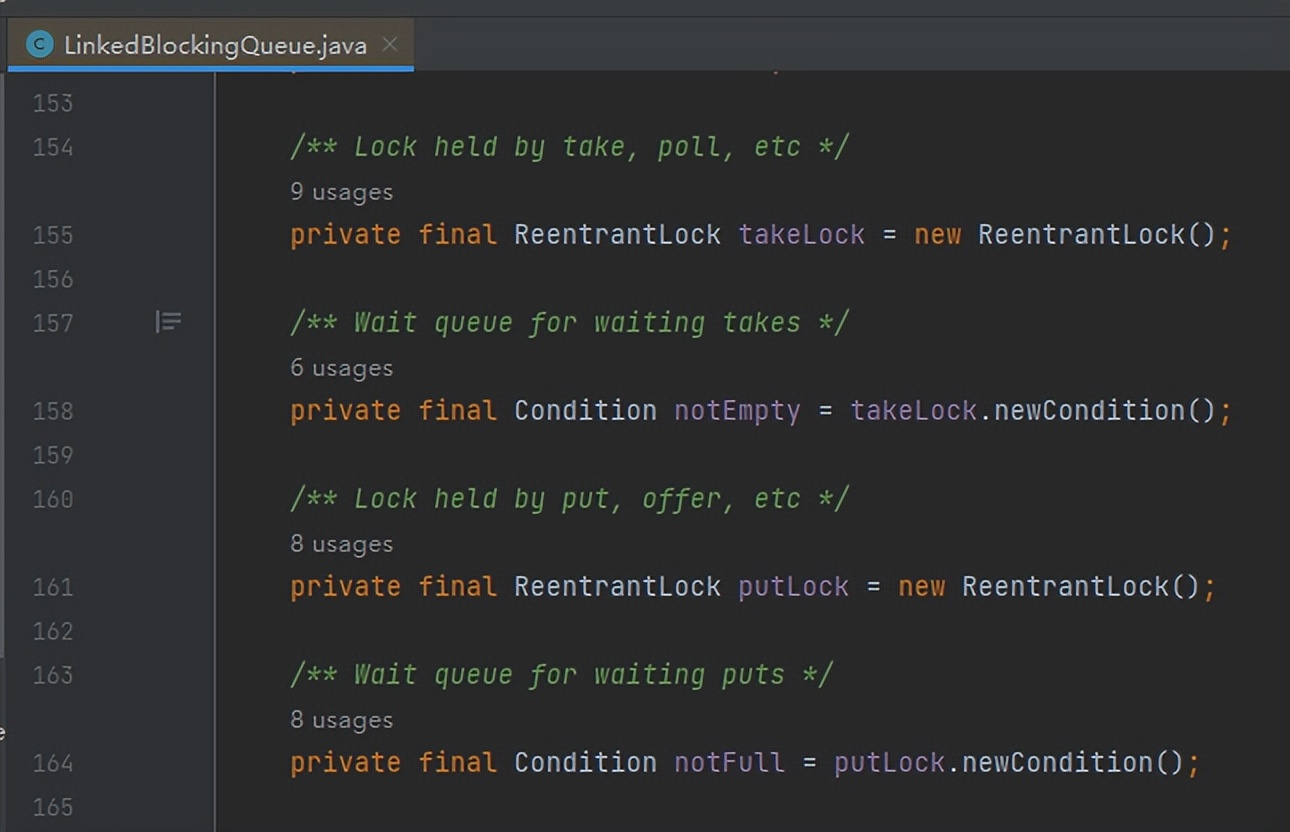The height and width of the screenshot is (832, 1290).
Task: Click the ReentrantLock type on line 161
Action: (x=617, y=587)
